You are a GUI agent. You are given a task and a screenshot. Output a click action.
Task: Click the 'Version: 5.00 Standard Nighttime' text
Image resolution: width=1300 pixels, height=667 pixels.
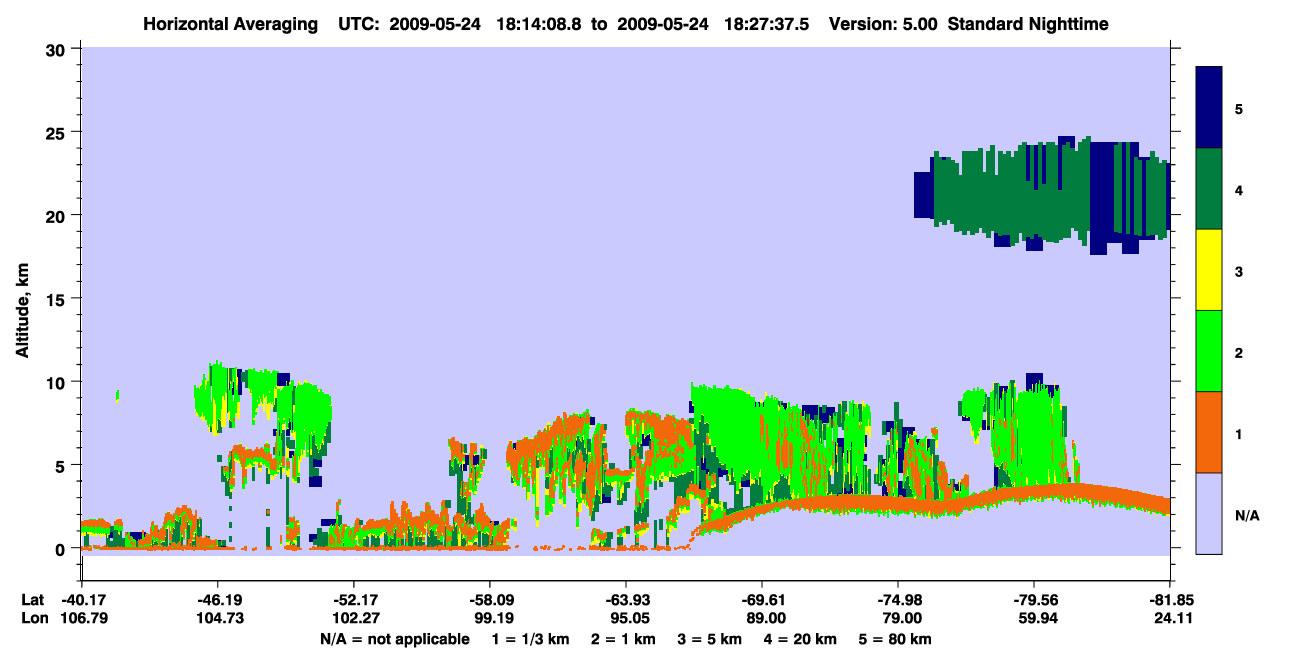[x=968, y=24]
